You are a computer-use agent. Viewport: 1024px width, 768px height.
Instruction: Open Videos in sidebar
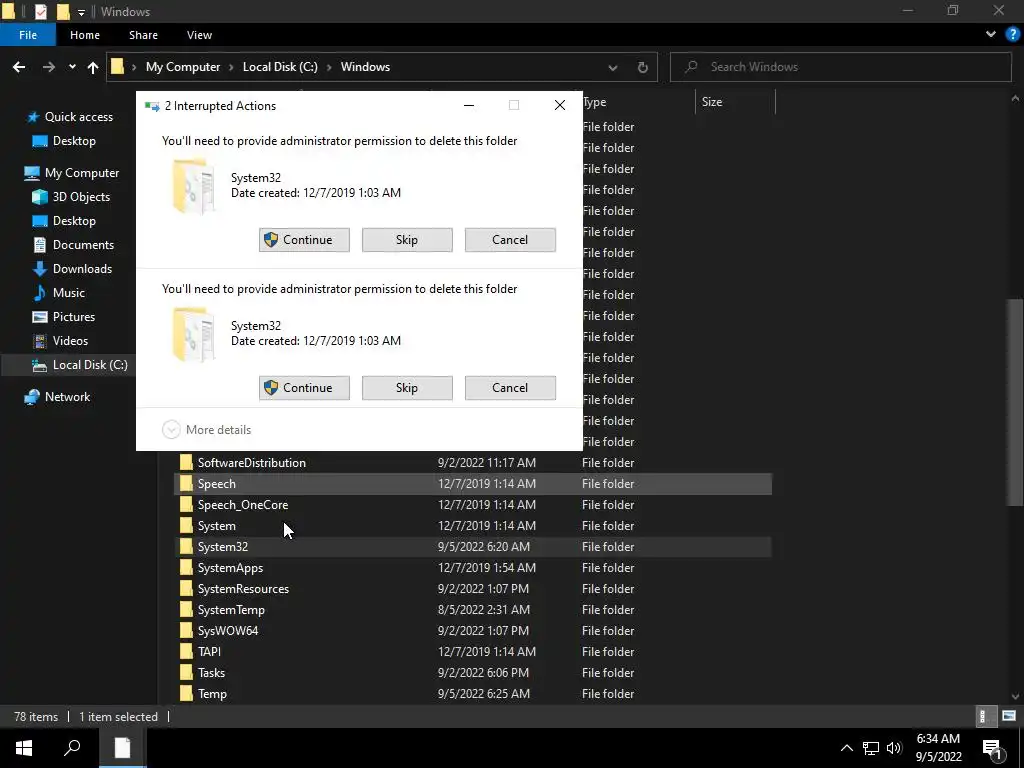(x=70, y=341)
